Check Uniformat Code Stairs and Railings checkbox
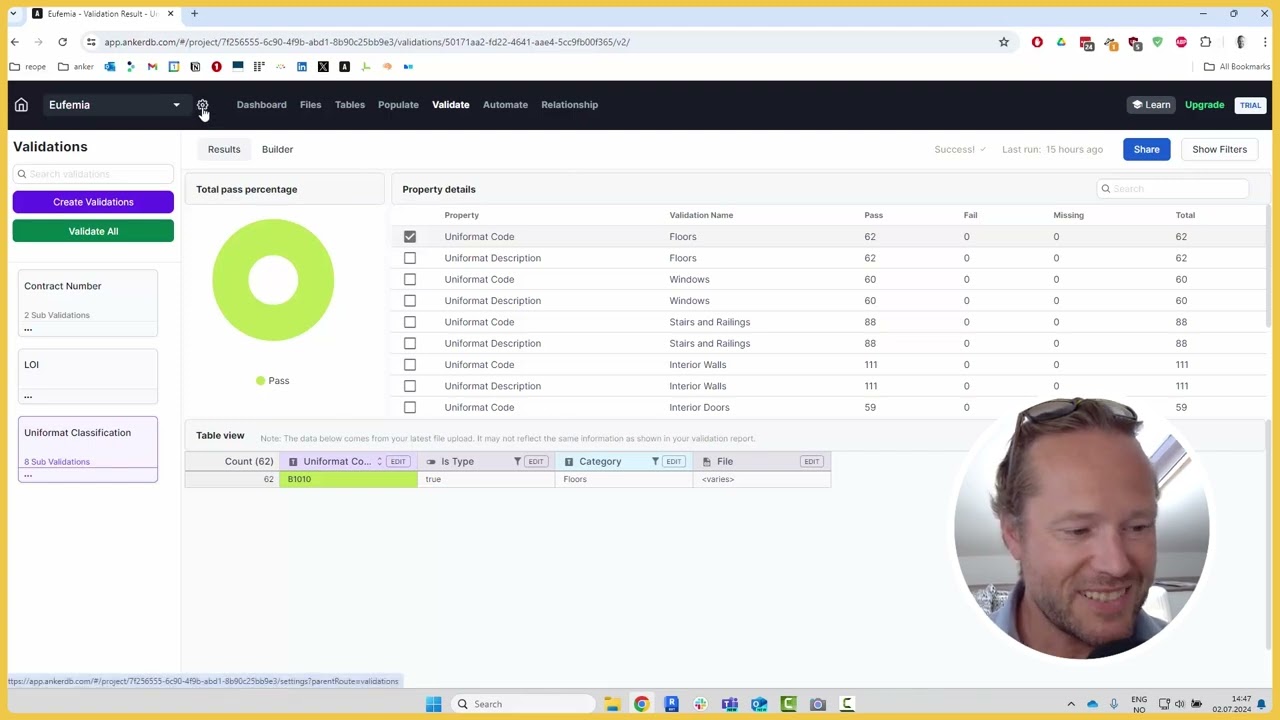Viewport: 1280px width, 720px height. click(410, 322)
